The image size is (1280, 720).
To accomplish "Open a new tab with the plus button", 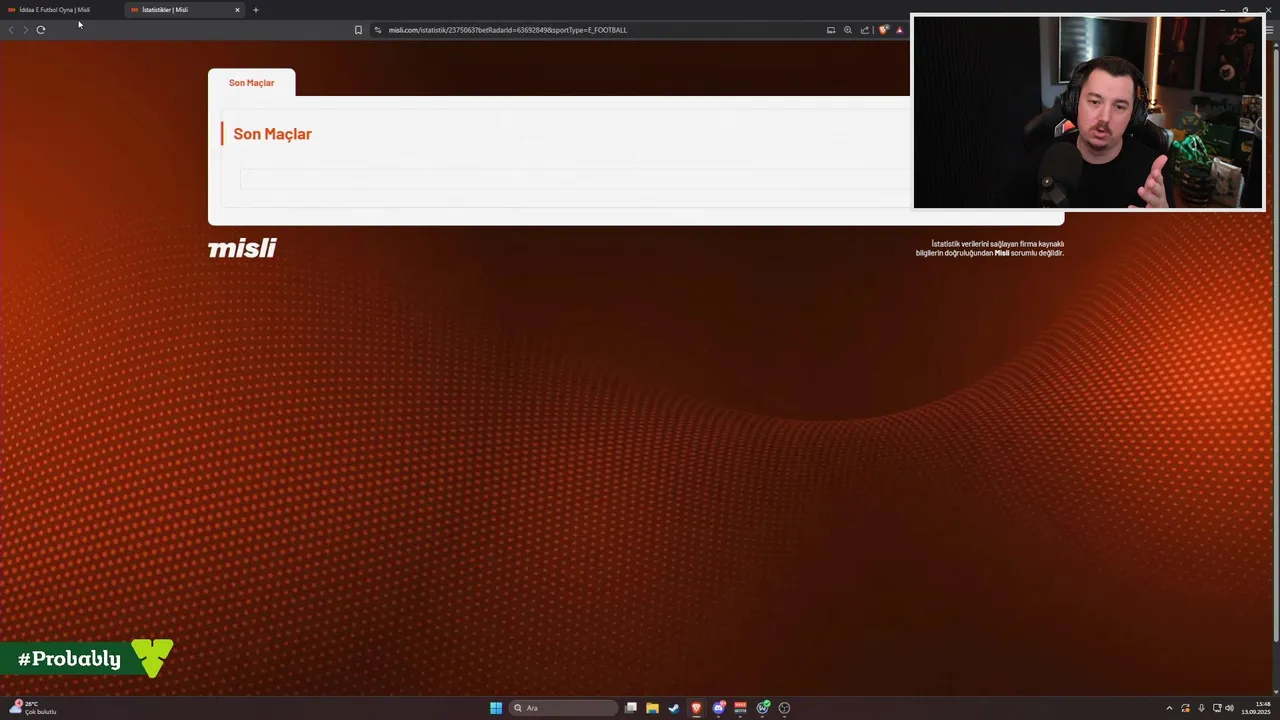I will coord(256,10).
